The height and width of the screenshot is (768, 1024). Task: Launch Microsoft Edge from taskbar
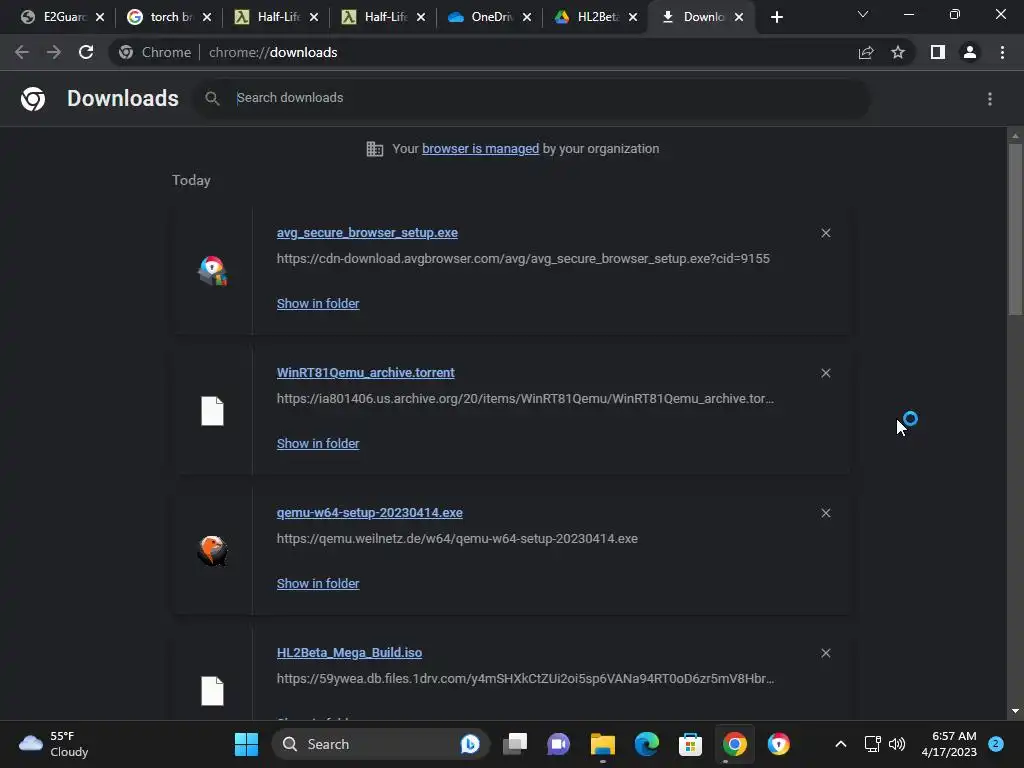[x=647, y=744]
